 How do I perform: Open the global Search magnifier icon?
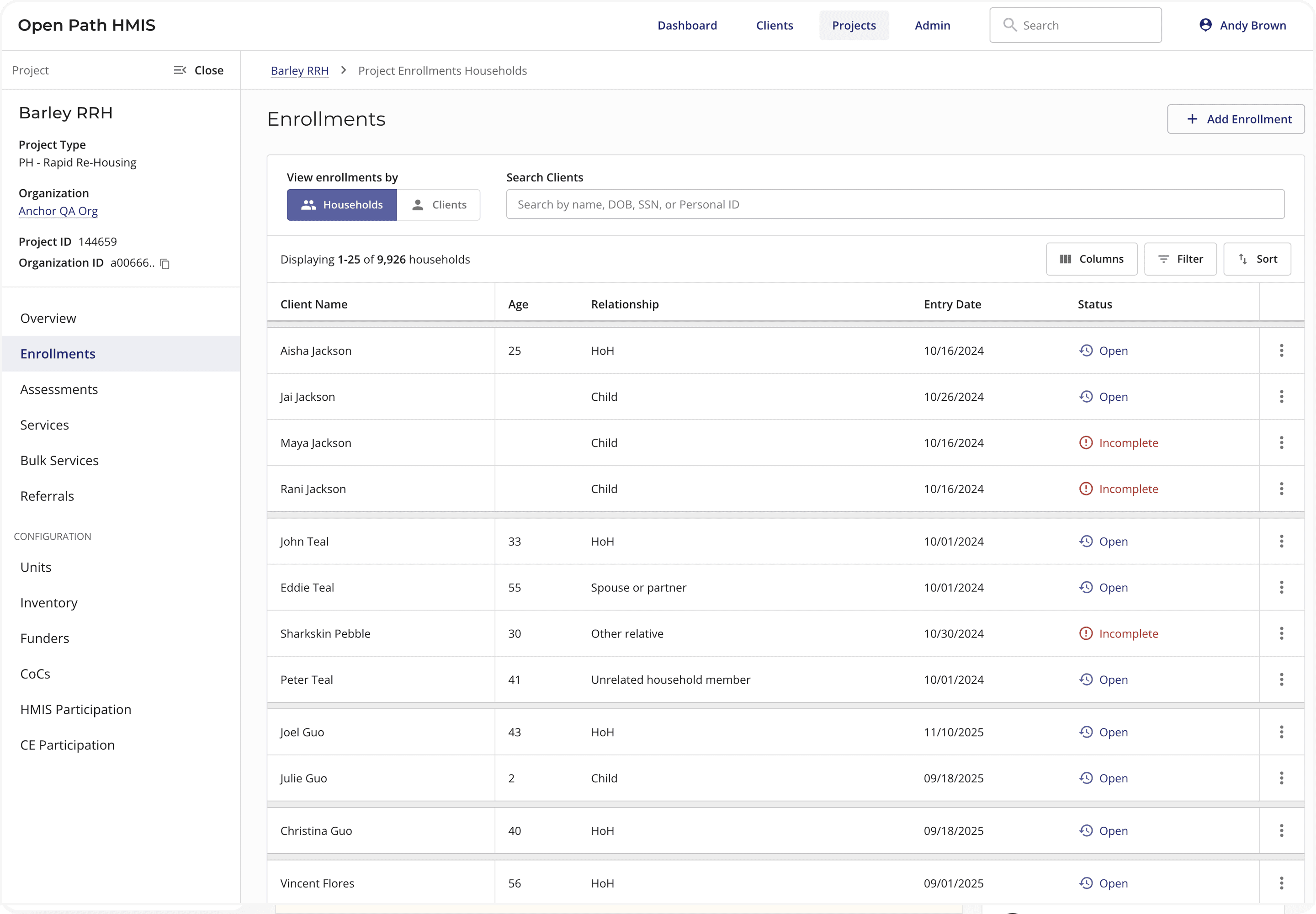(1010, 25)
